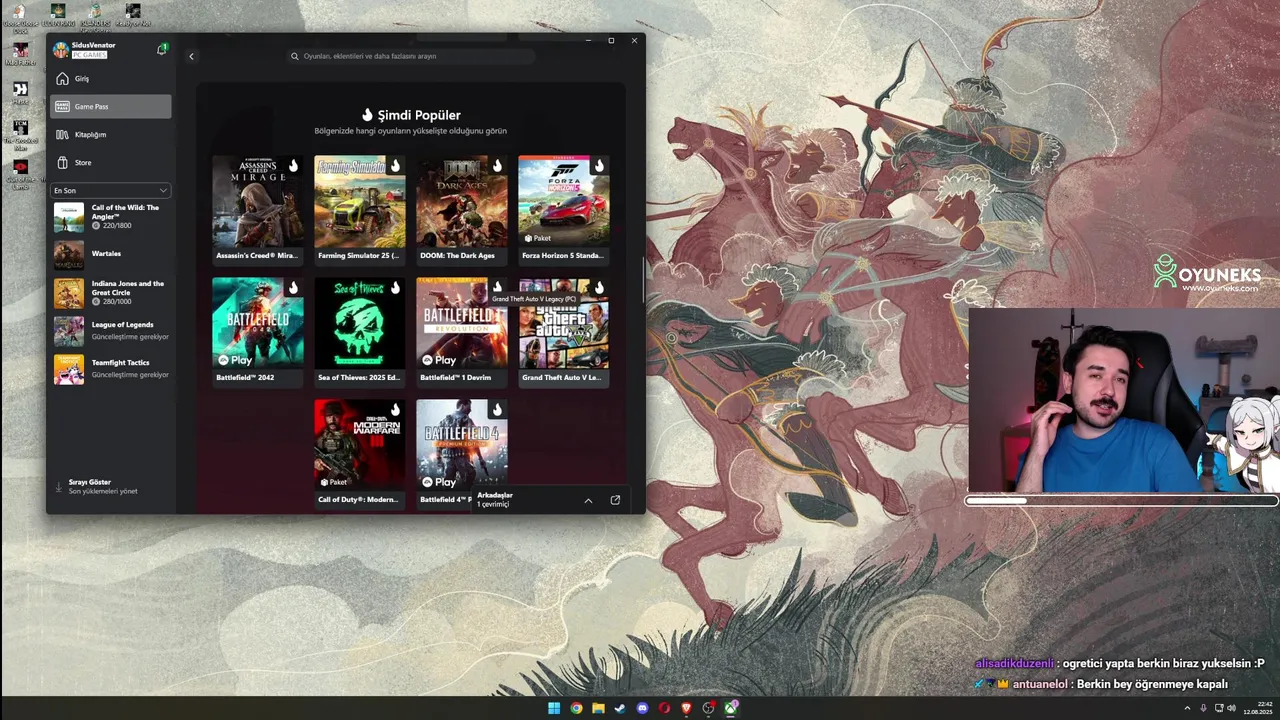1280x720 pixels.
Task: Open Store section in sidebar
Action: click(111, 162)
